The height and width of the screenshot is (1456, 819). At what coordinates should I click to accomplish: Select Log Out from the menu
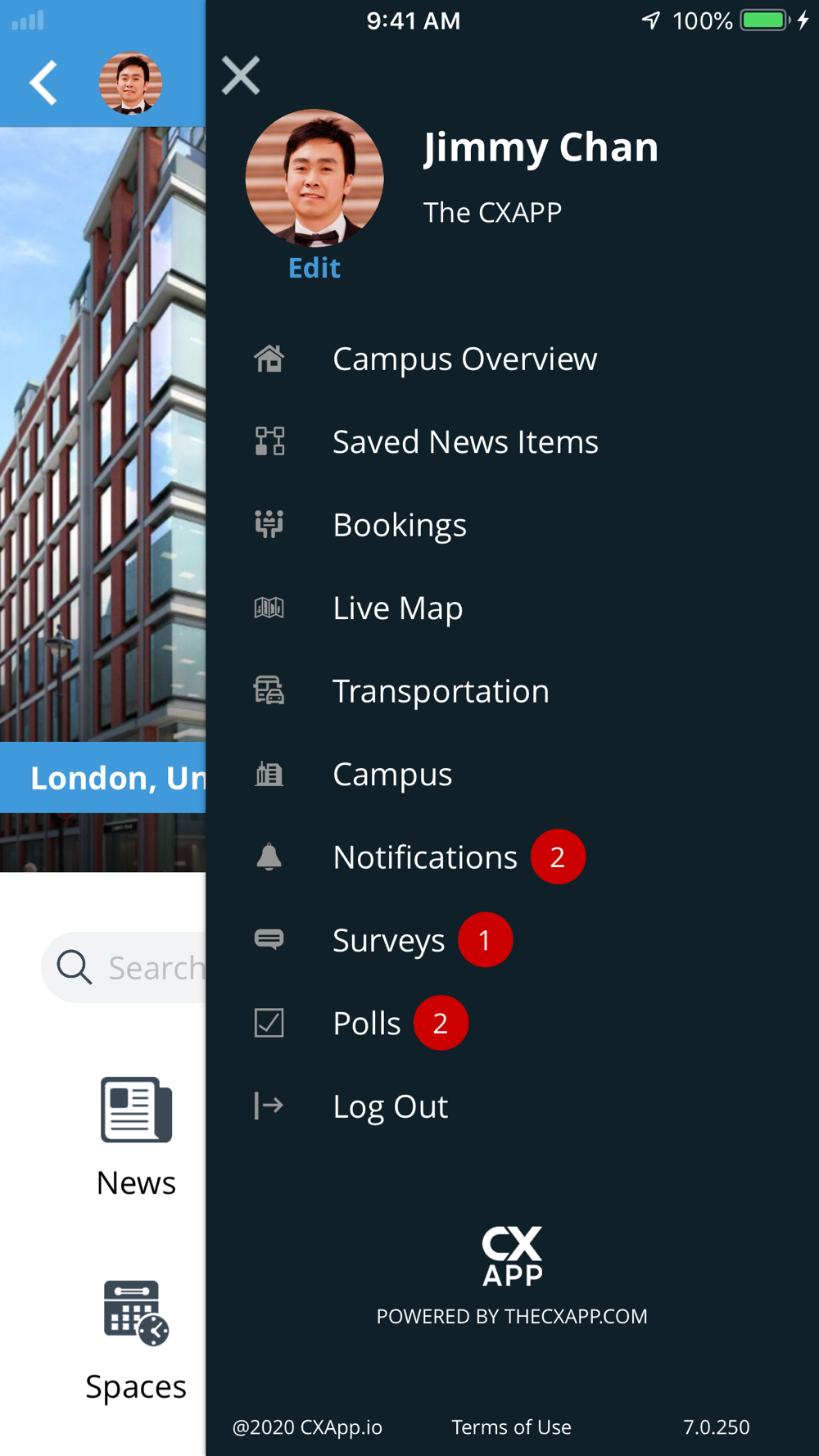391,1106
